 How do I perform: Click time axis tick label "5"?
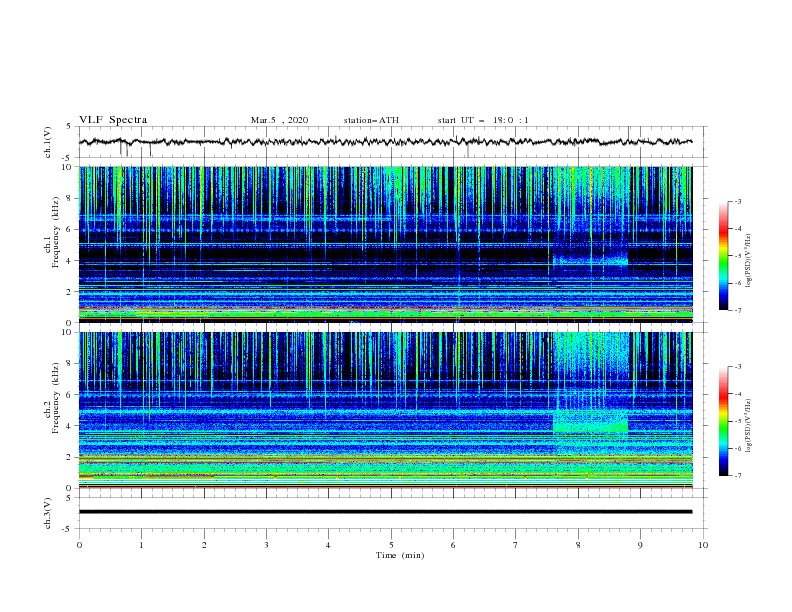pos(391,545)
